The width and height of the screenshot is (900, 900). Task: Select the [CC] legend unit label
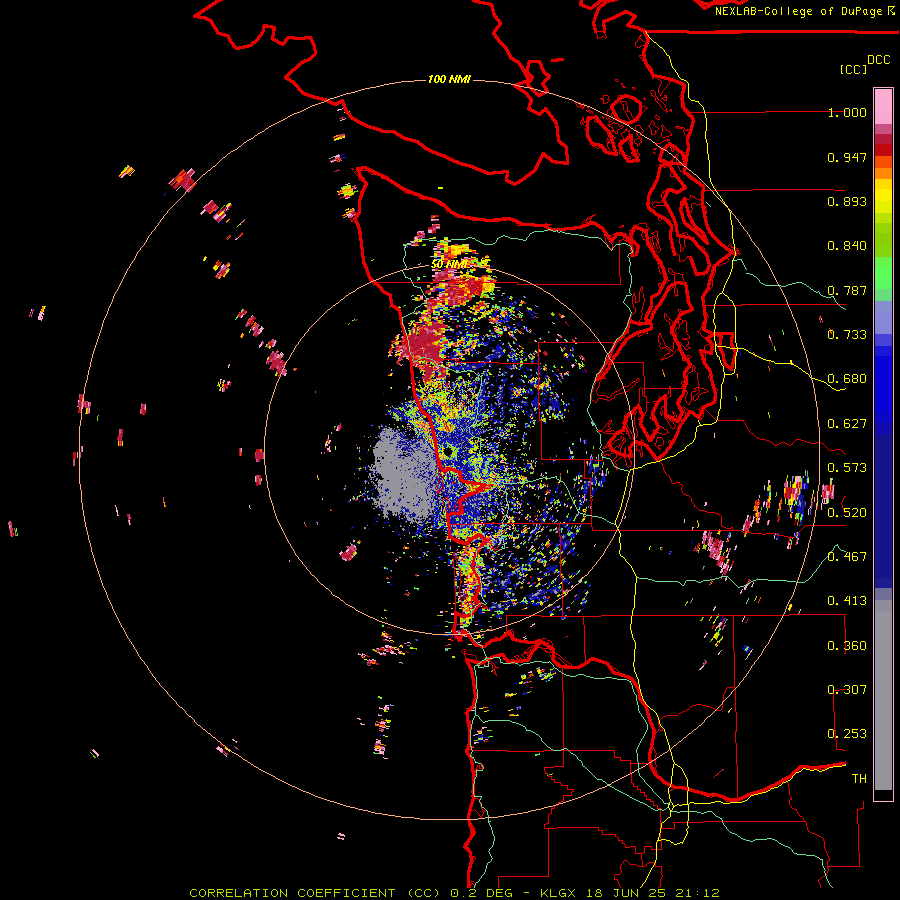[x=853, y=69]
